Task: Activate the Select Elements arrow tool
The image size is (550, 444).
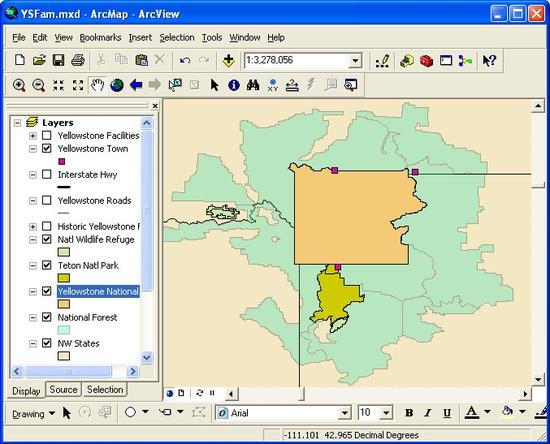Action: coord(214,85)
